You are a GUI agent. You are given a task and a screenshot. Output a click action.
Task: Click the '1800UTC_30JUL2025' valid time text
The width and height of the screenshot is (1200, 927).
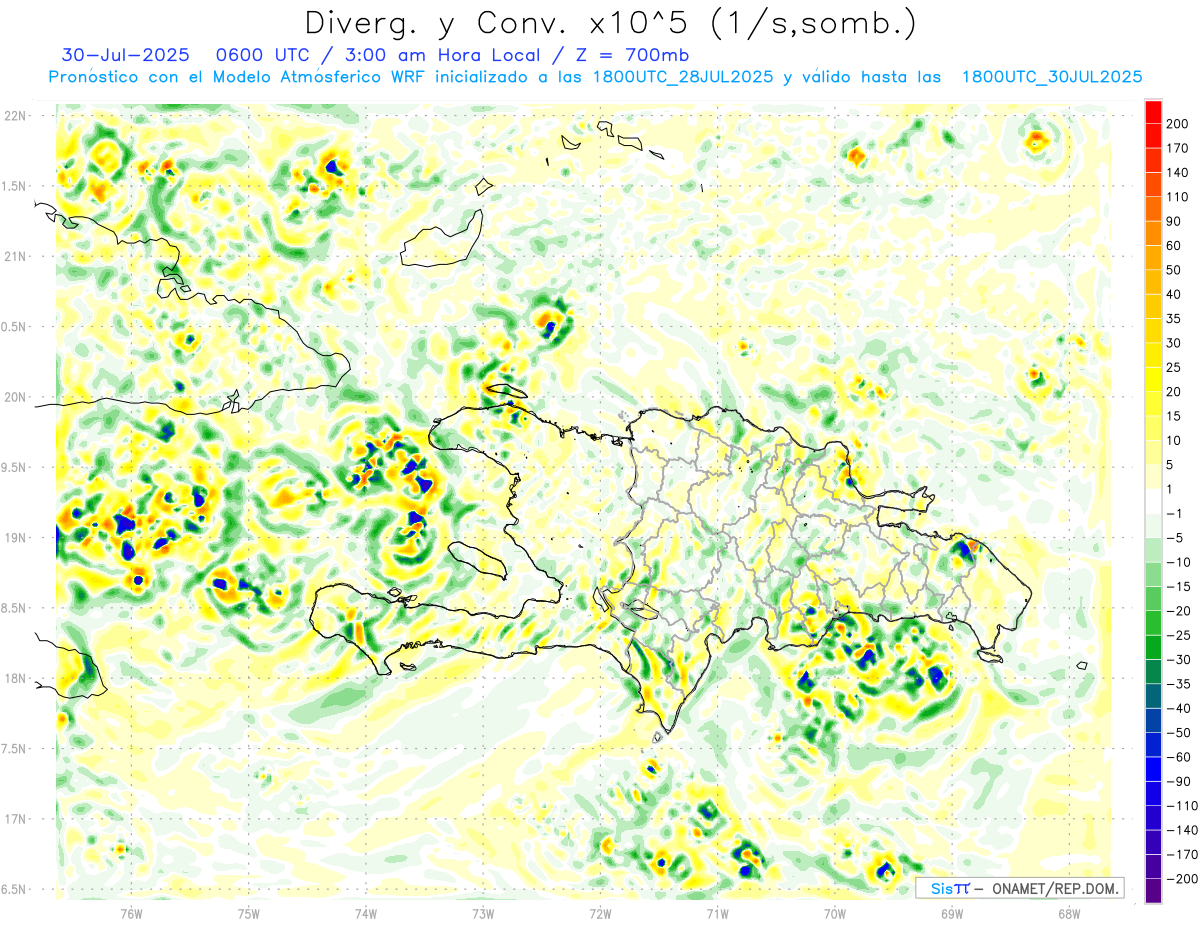1051,77
